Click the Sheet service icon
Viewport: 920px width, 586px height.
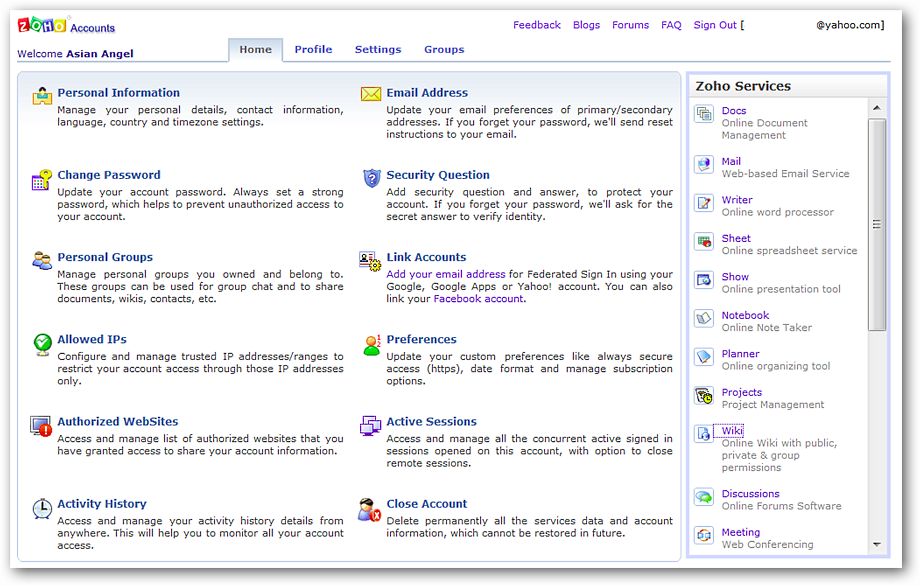pyautogui.click(x=703, y=241)
